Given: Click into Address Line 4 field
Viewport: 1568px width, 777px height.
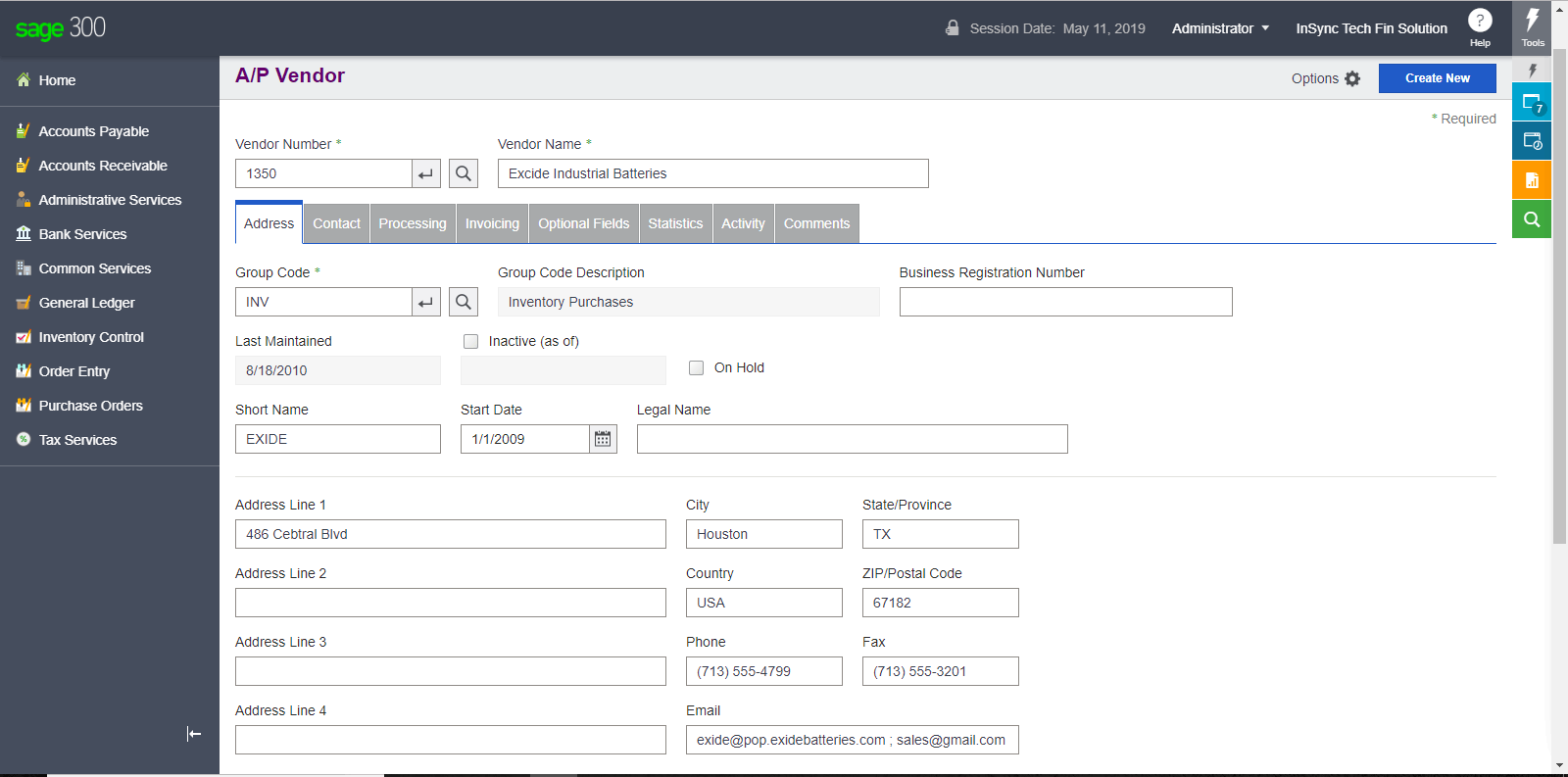Looking at the screenshot, I should click(x=451, y=740).
